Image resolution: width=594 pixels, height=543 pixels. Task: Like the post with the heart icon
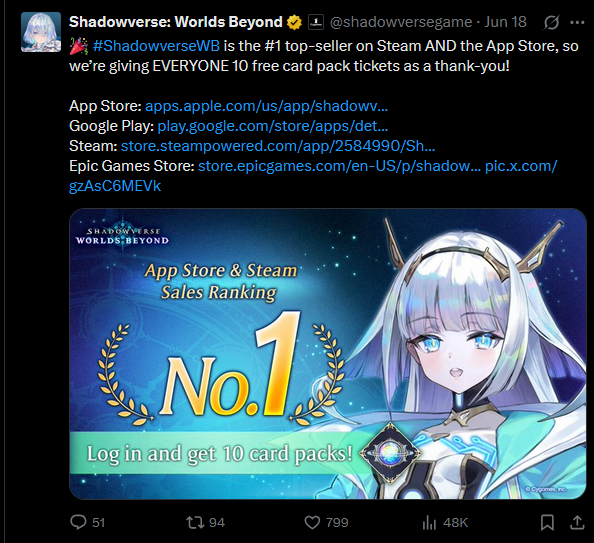(313, 523)
